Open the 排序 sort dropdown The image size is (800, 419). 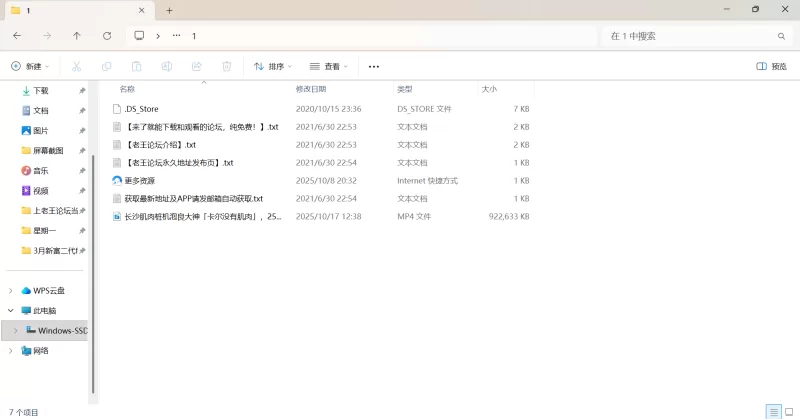point(273,66)
